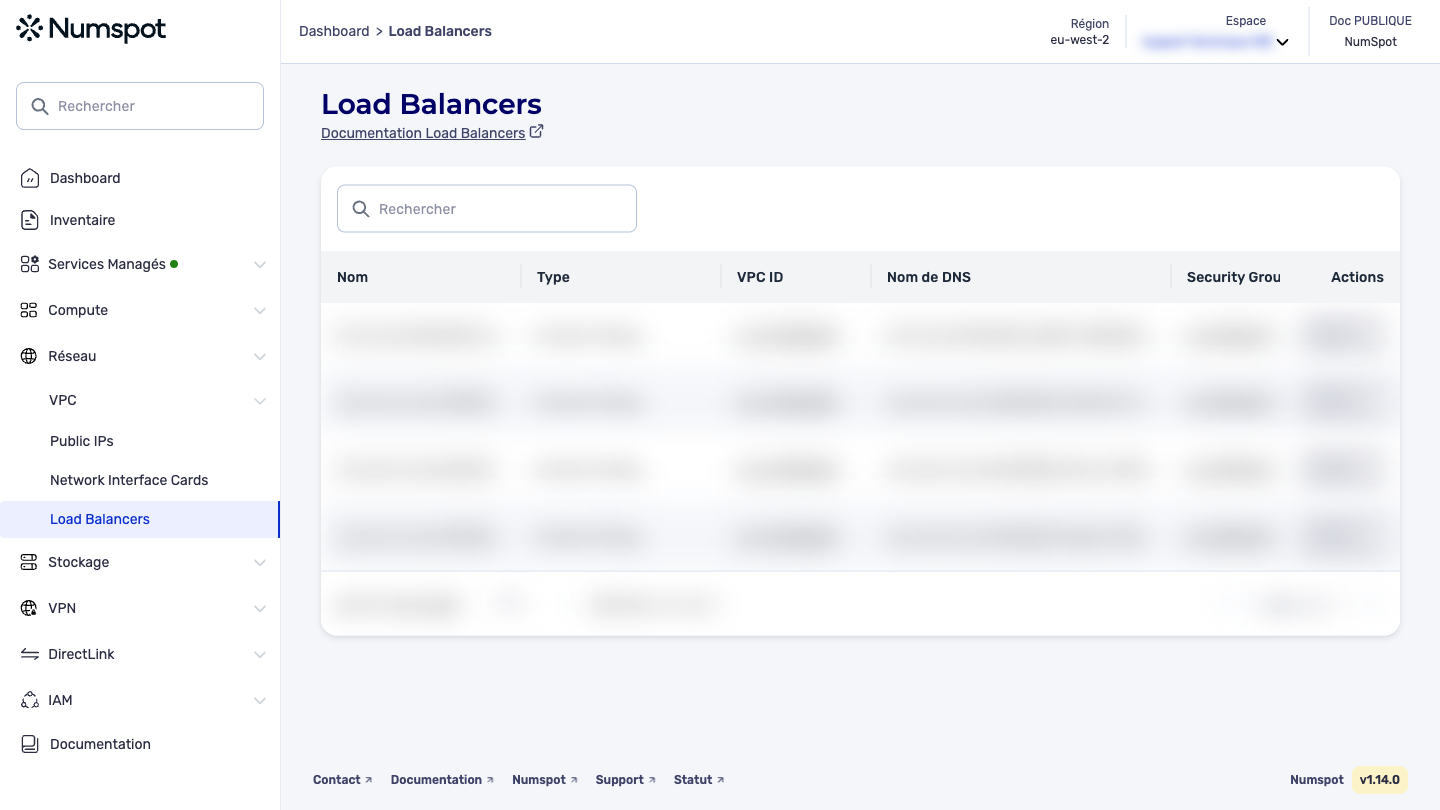Expand the Compute menu chevron

(260, 311)
